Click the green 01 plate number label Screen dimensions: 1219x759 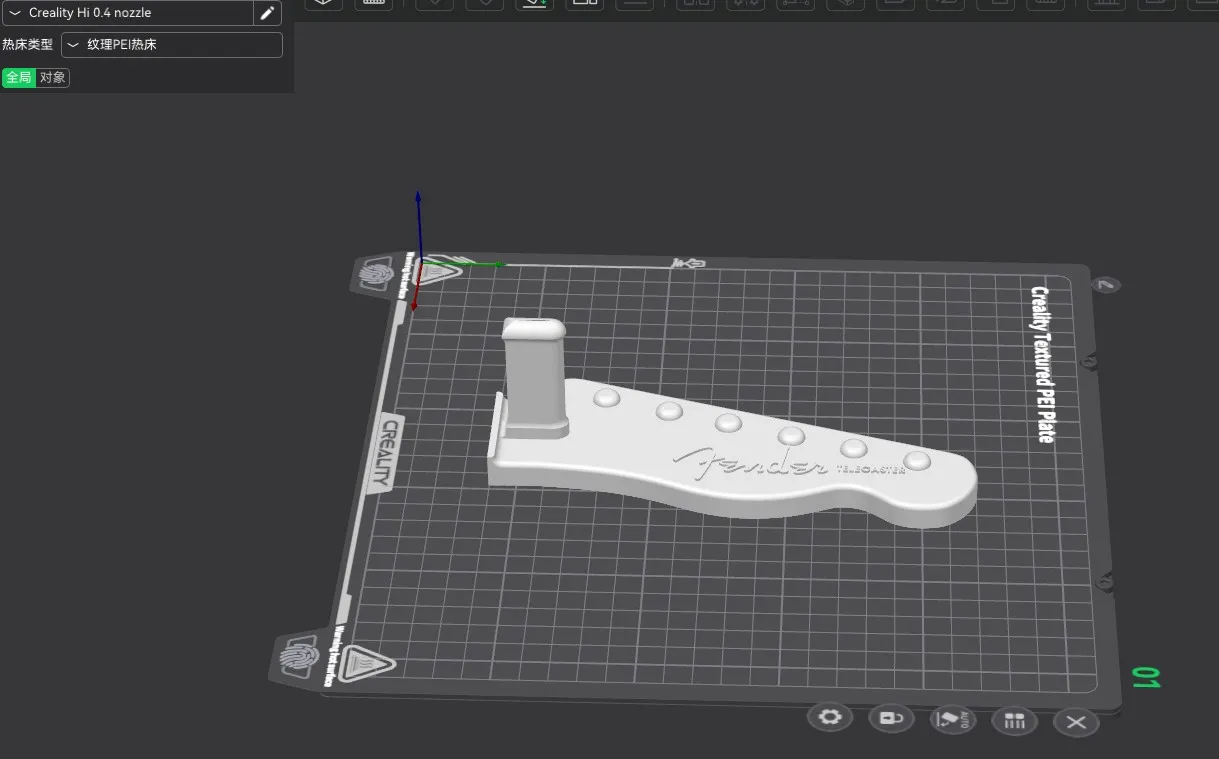(1146, 677)
